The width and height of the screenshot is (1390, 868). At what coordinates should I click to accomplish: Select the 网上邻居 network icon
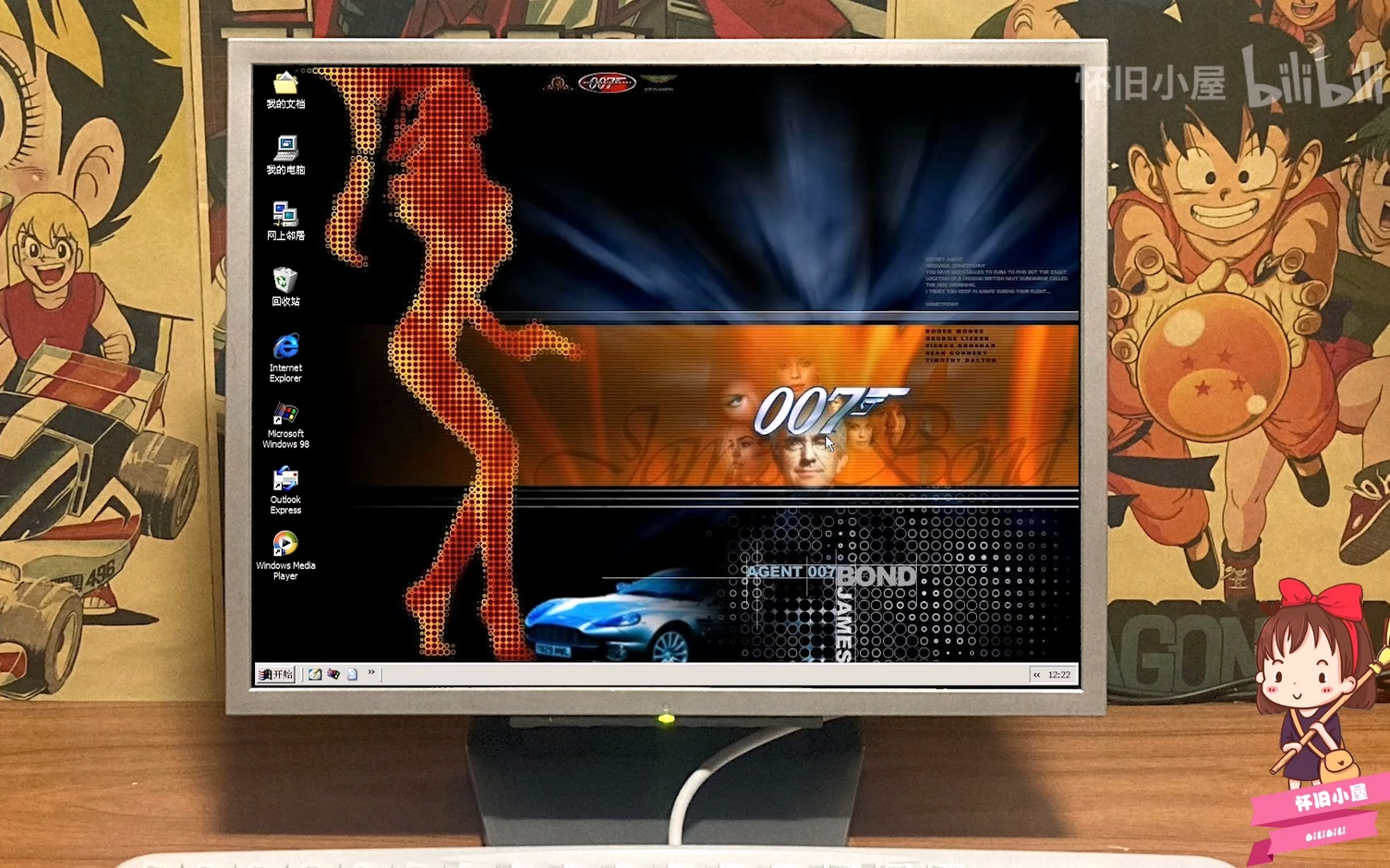285,222
